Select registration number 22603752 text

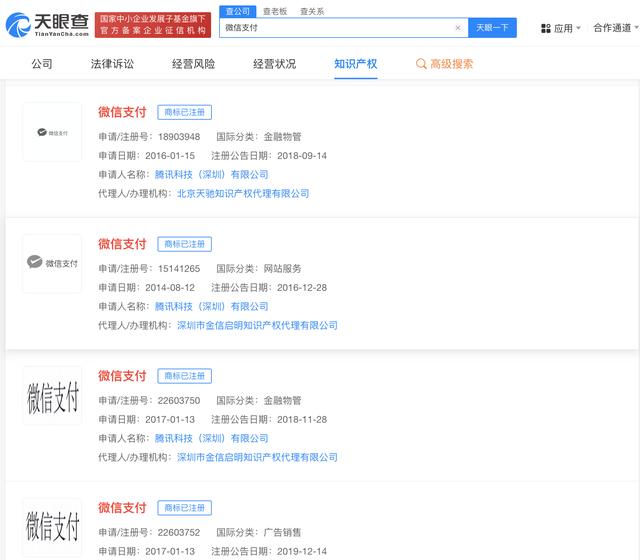pyautogui.click(x=179, y=532)
